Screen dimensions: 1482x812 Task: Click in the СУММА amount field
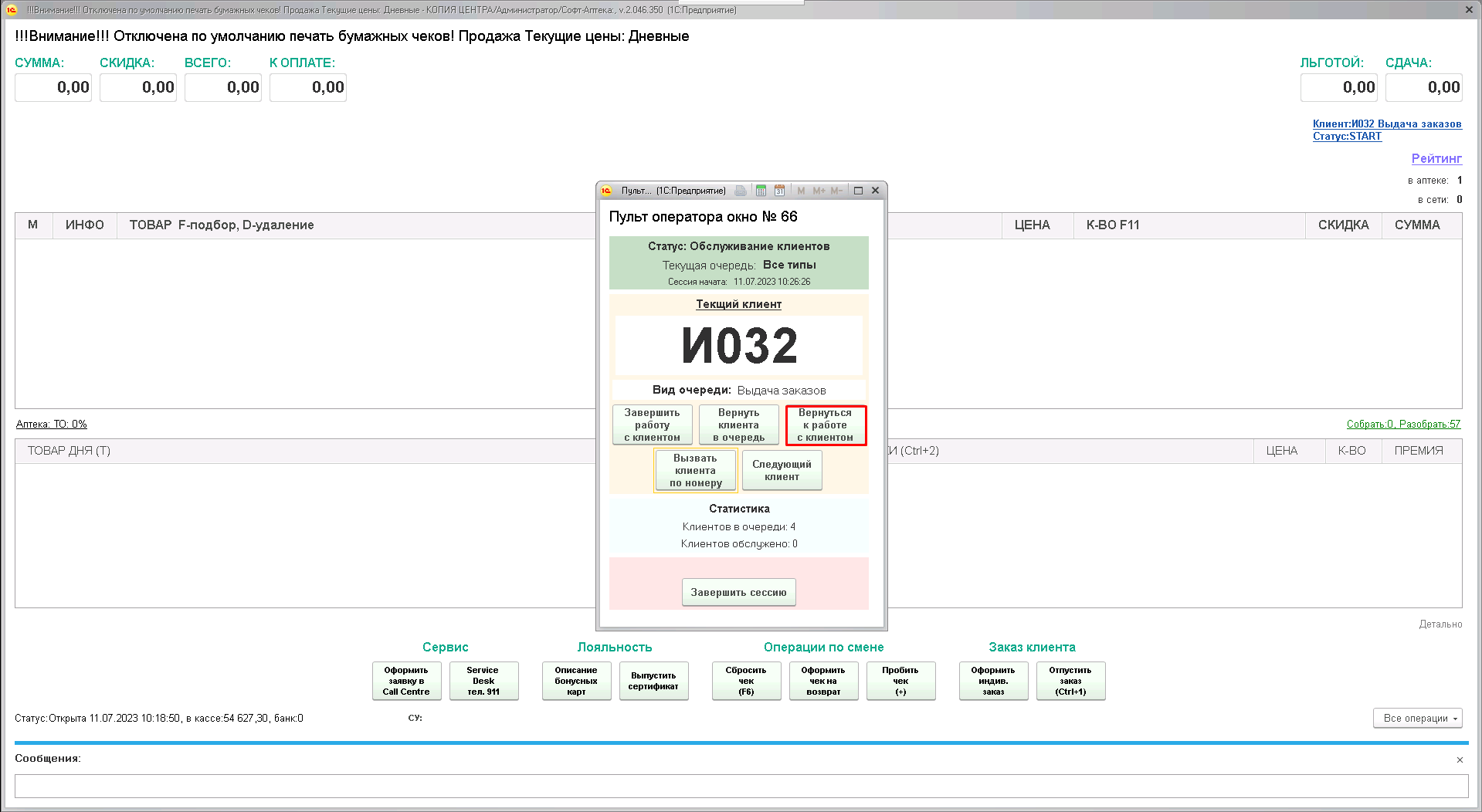point(53,87)
